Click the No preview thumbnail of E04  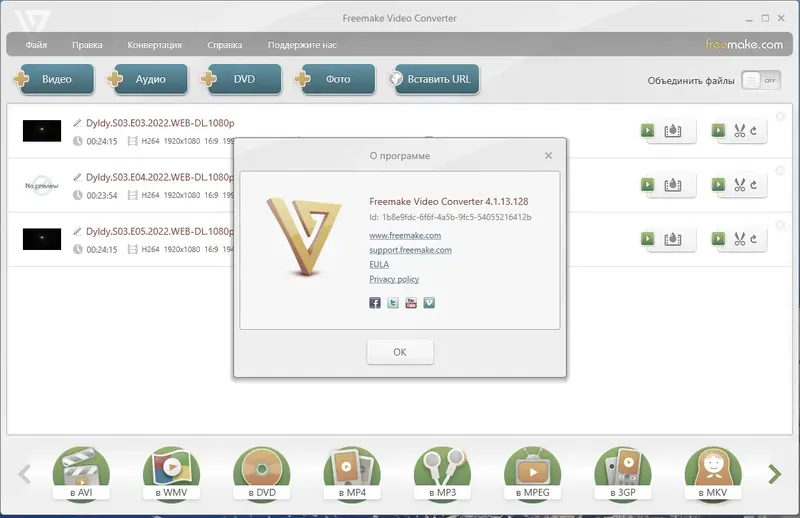[42, 185]
